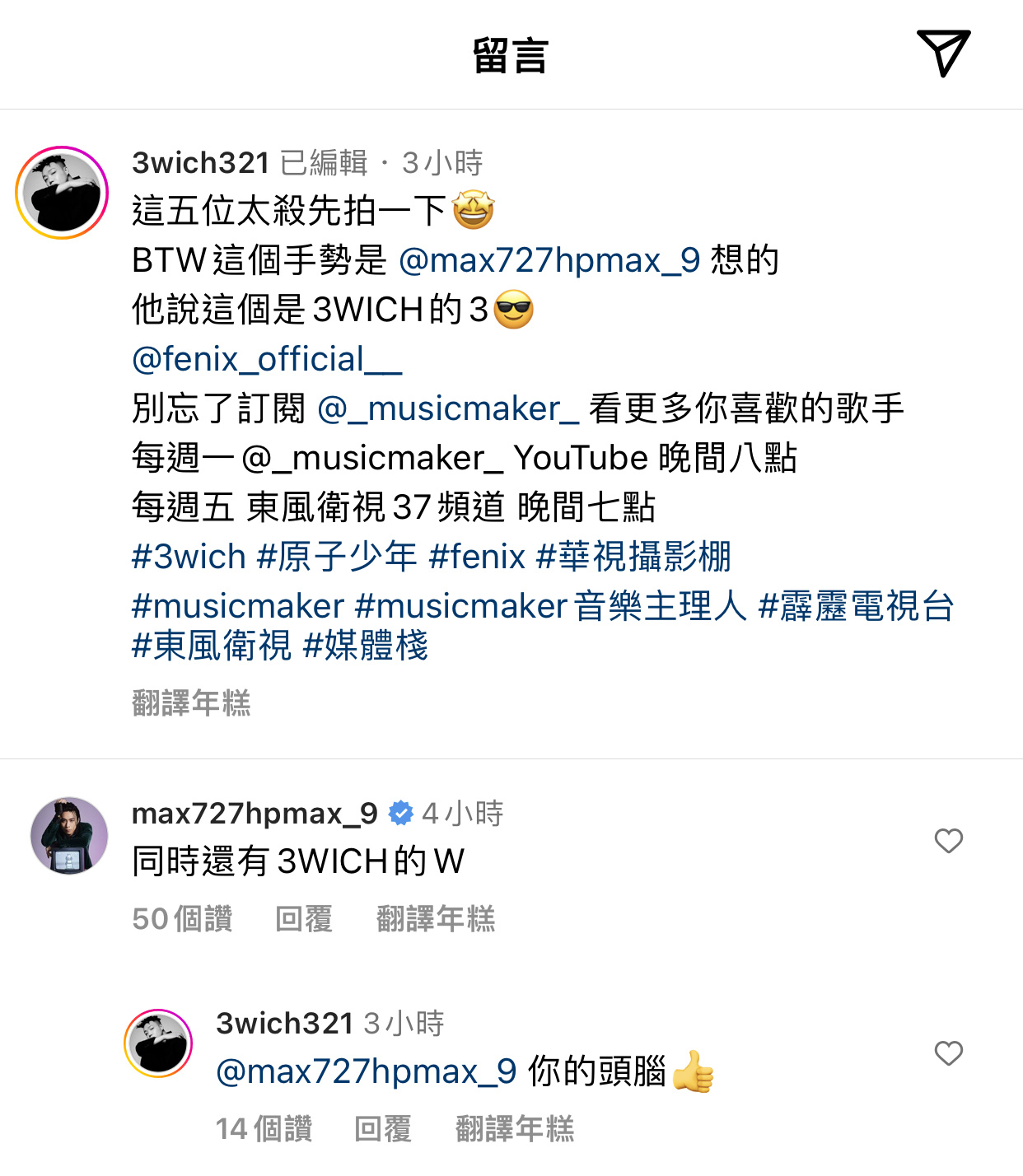Tap the #媒體棧 hashtag
Viewport: 1023px width, 1176px height.
366,645
